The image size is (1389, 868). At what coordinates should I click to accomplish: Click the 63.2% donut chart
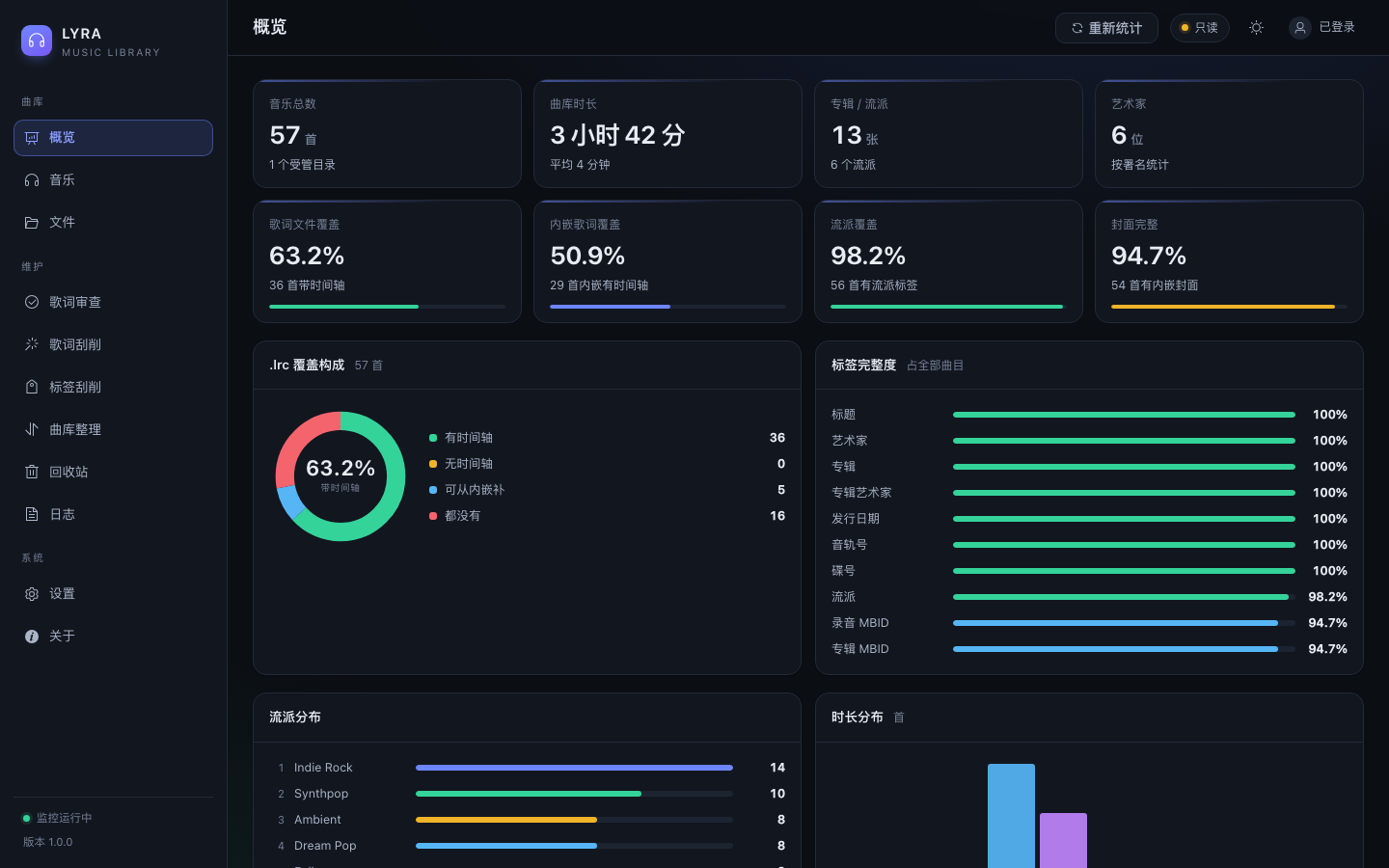[x=340, y=476]
